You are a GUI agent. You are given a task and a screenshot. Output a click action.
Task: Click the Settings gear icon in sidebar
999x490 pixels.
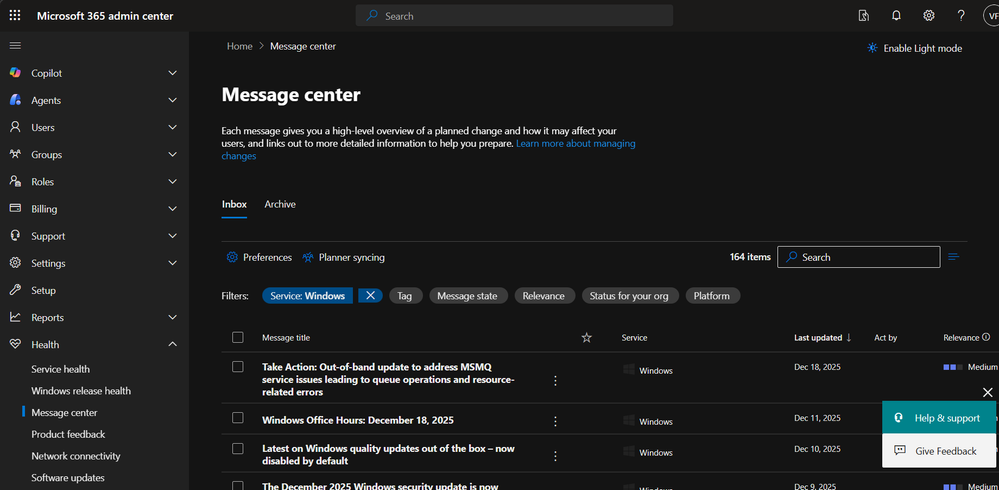click(15, 263)
